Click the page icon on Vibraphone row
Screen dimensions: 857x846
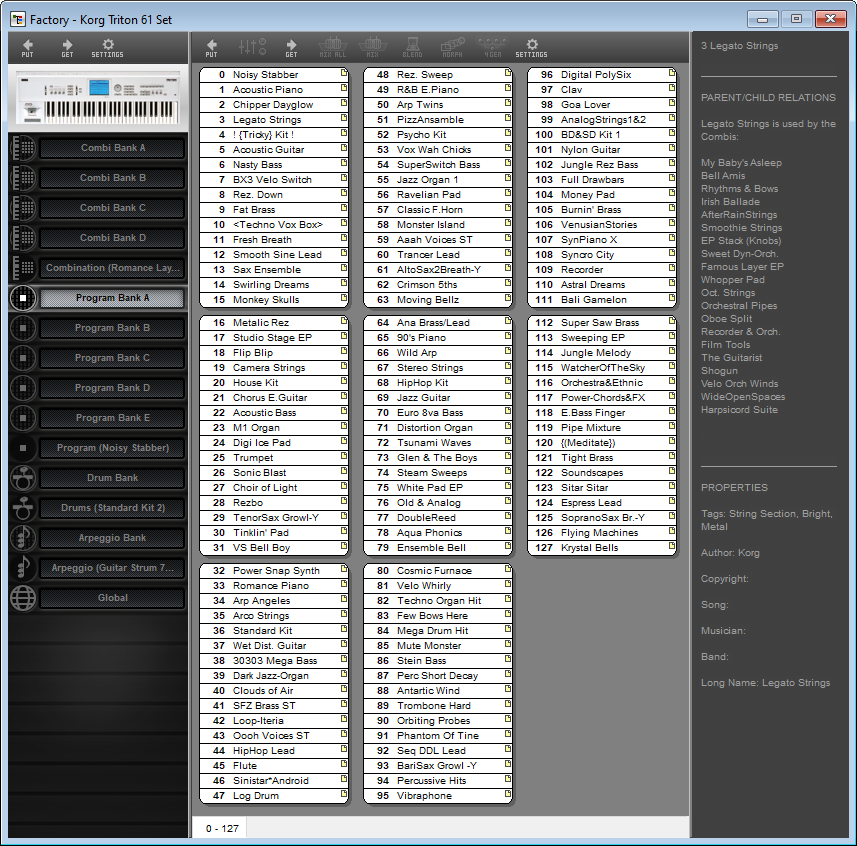(508, 794)
